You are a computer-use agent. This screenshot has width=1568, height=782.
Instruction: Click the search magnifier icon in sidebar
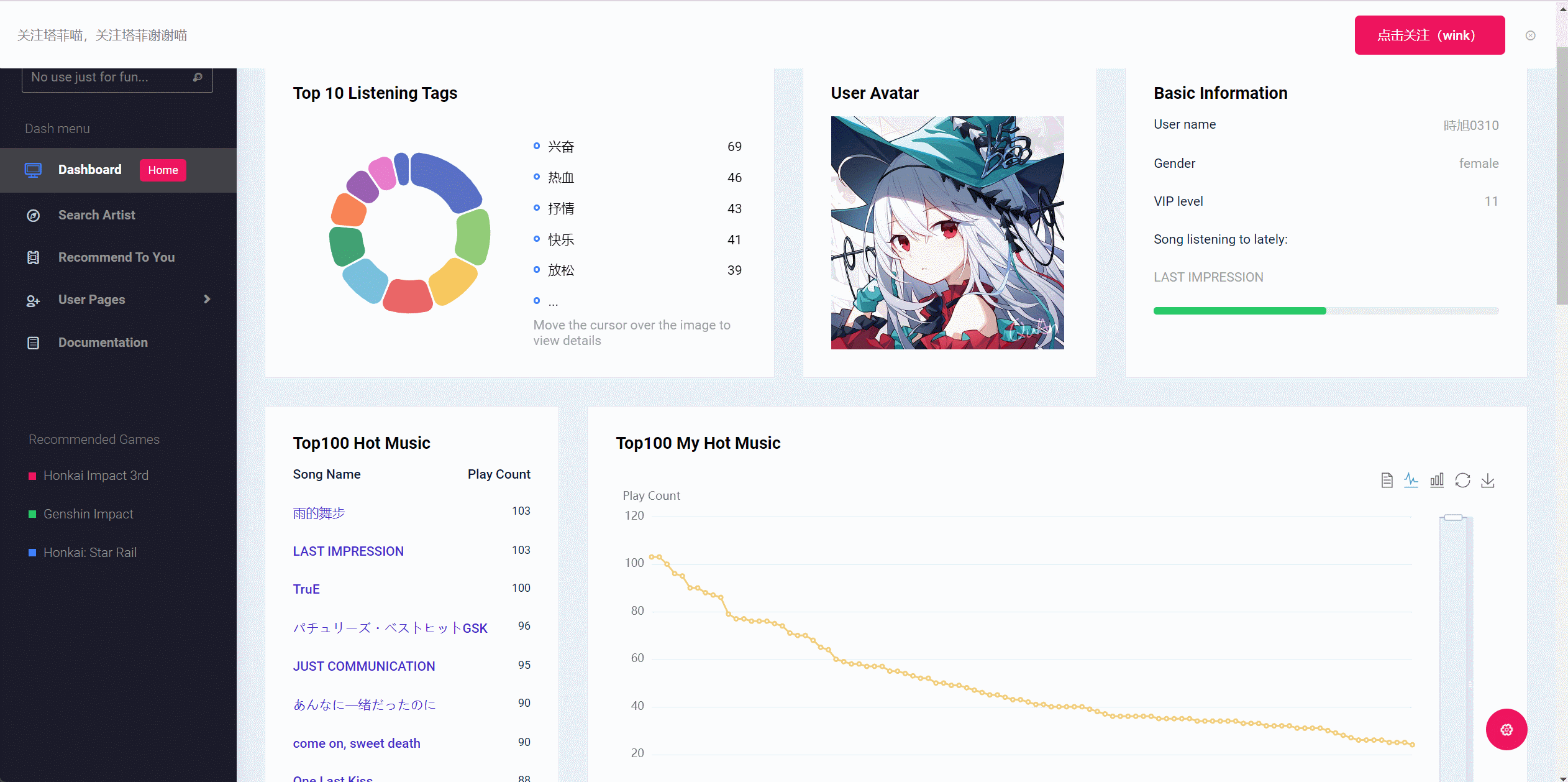tap(198, 77)
